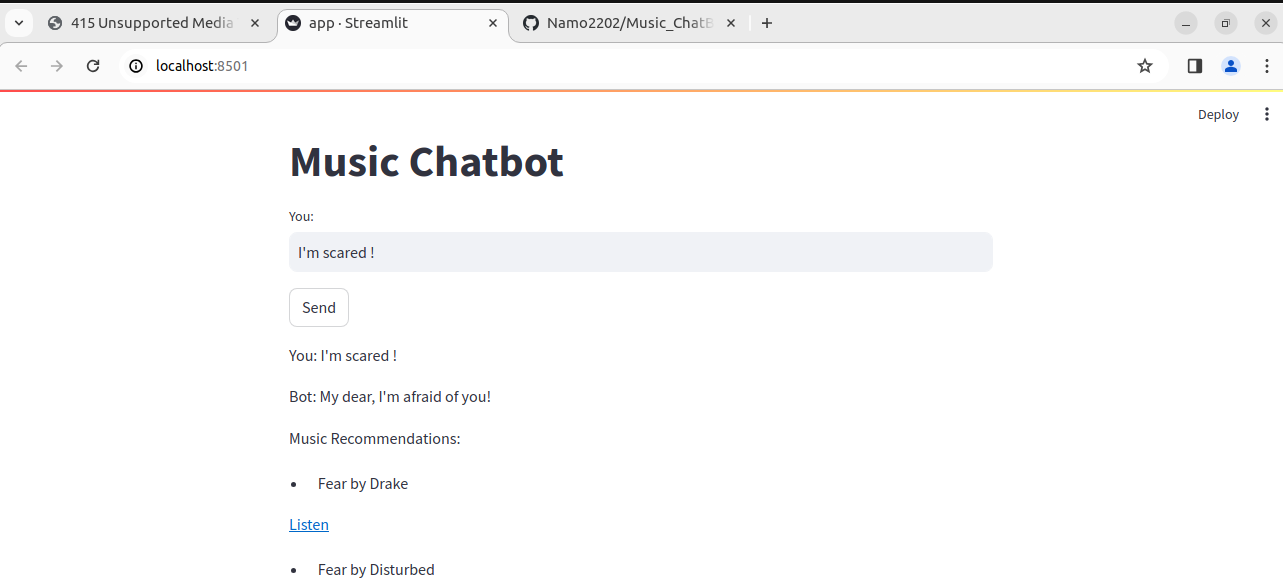Minimize the browser window
This screenshot has height=588, width=1283.
coord(1186,23)
